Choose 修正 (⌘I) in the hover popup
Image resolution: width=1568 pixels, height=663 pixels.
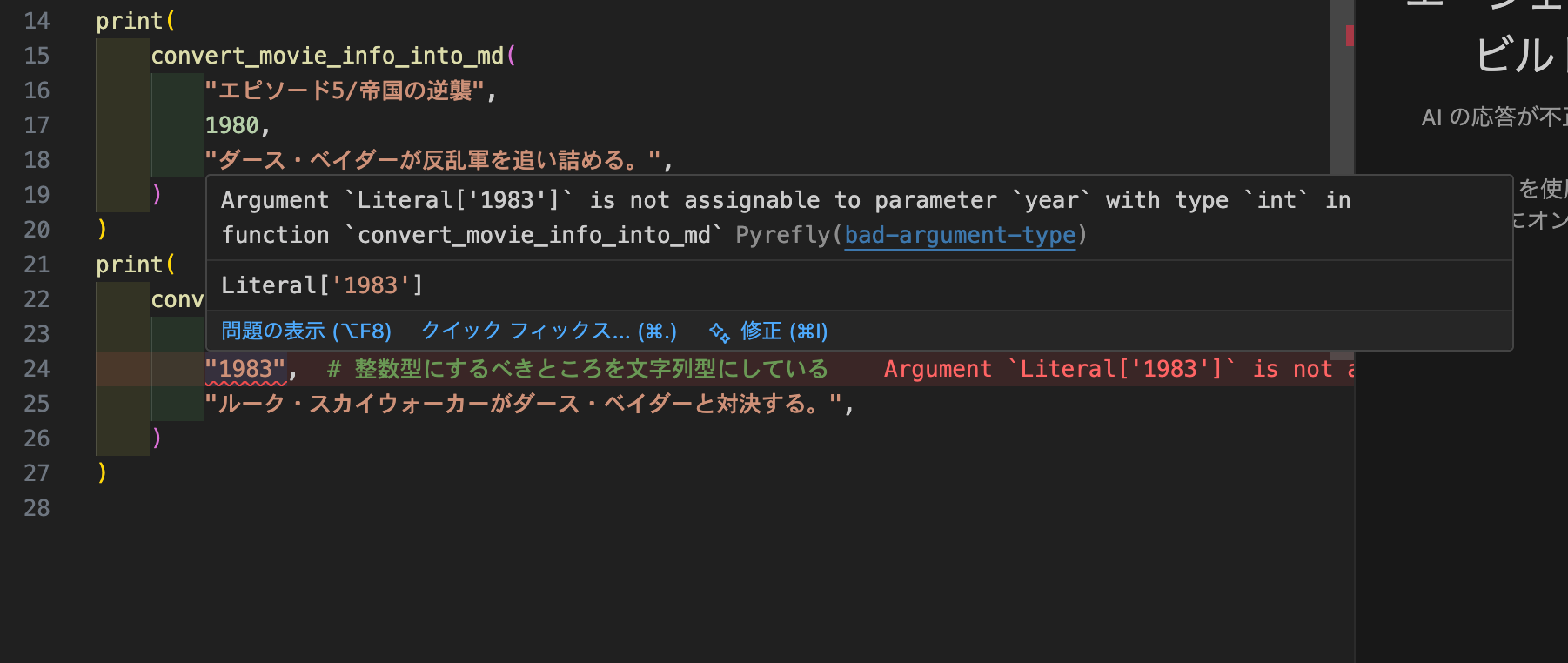pyautogui.click(x=783, y=331)
